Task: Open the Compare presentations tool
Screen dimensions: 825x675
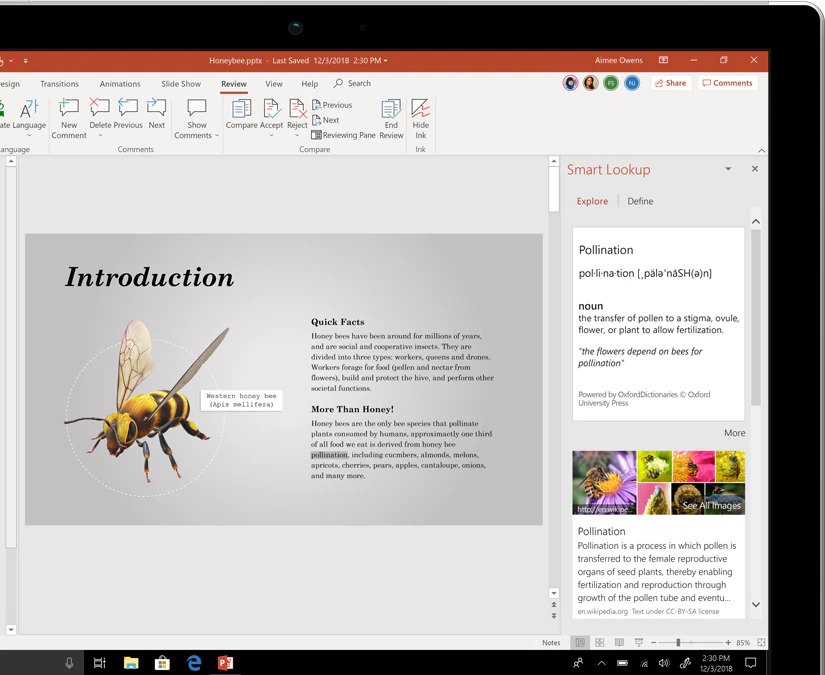Action: (x=241, y=109)
